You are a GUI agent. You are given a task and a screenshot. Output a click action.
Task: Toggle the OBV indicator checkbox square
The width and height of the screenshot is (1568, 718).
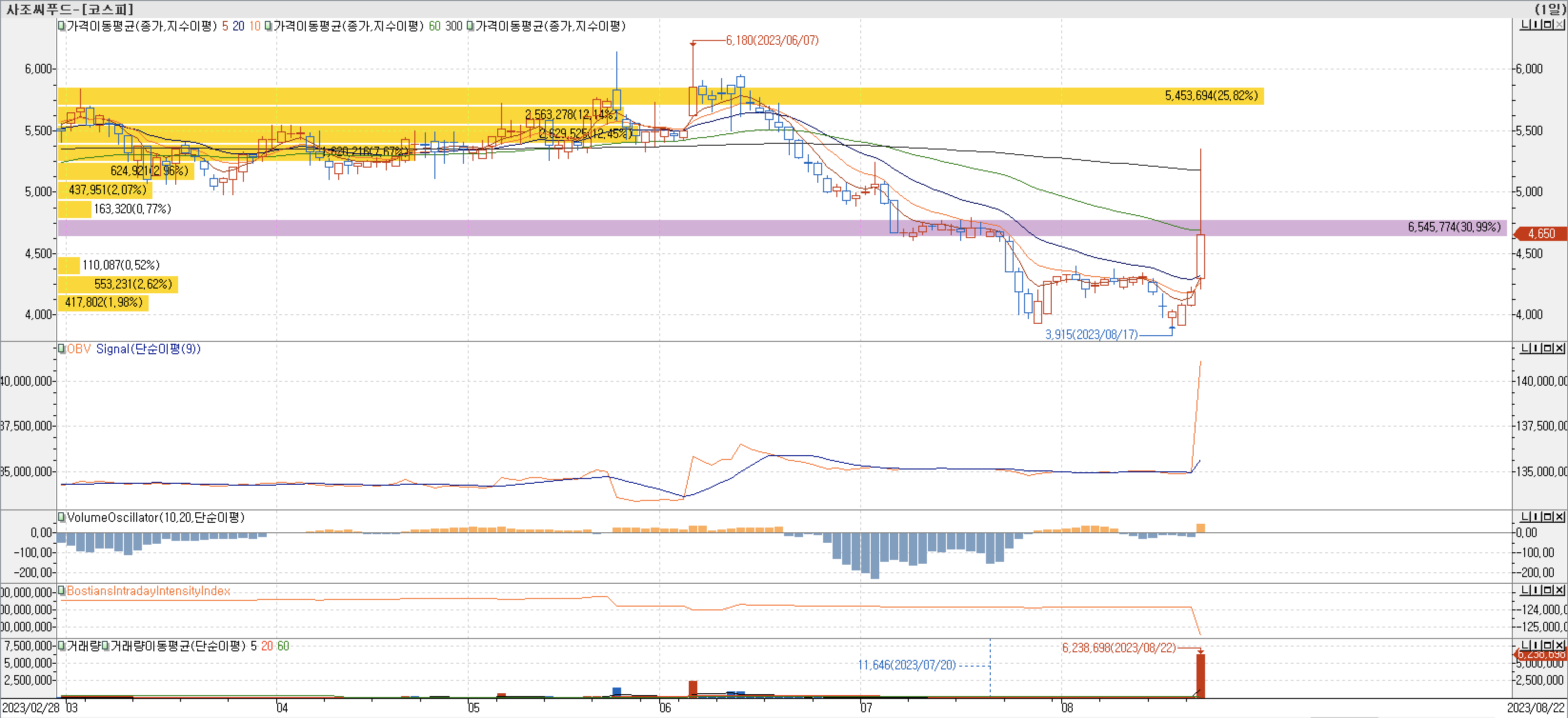61,349
